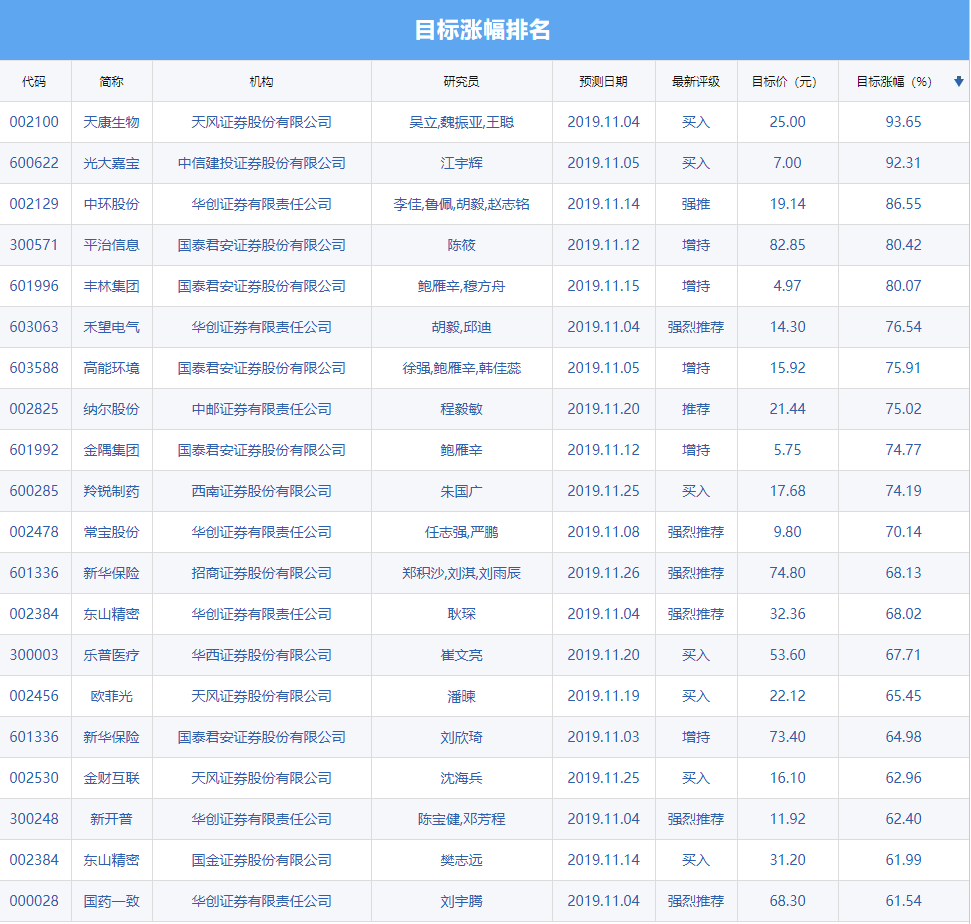Open stock code 600285

click(x=34, y=490)
